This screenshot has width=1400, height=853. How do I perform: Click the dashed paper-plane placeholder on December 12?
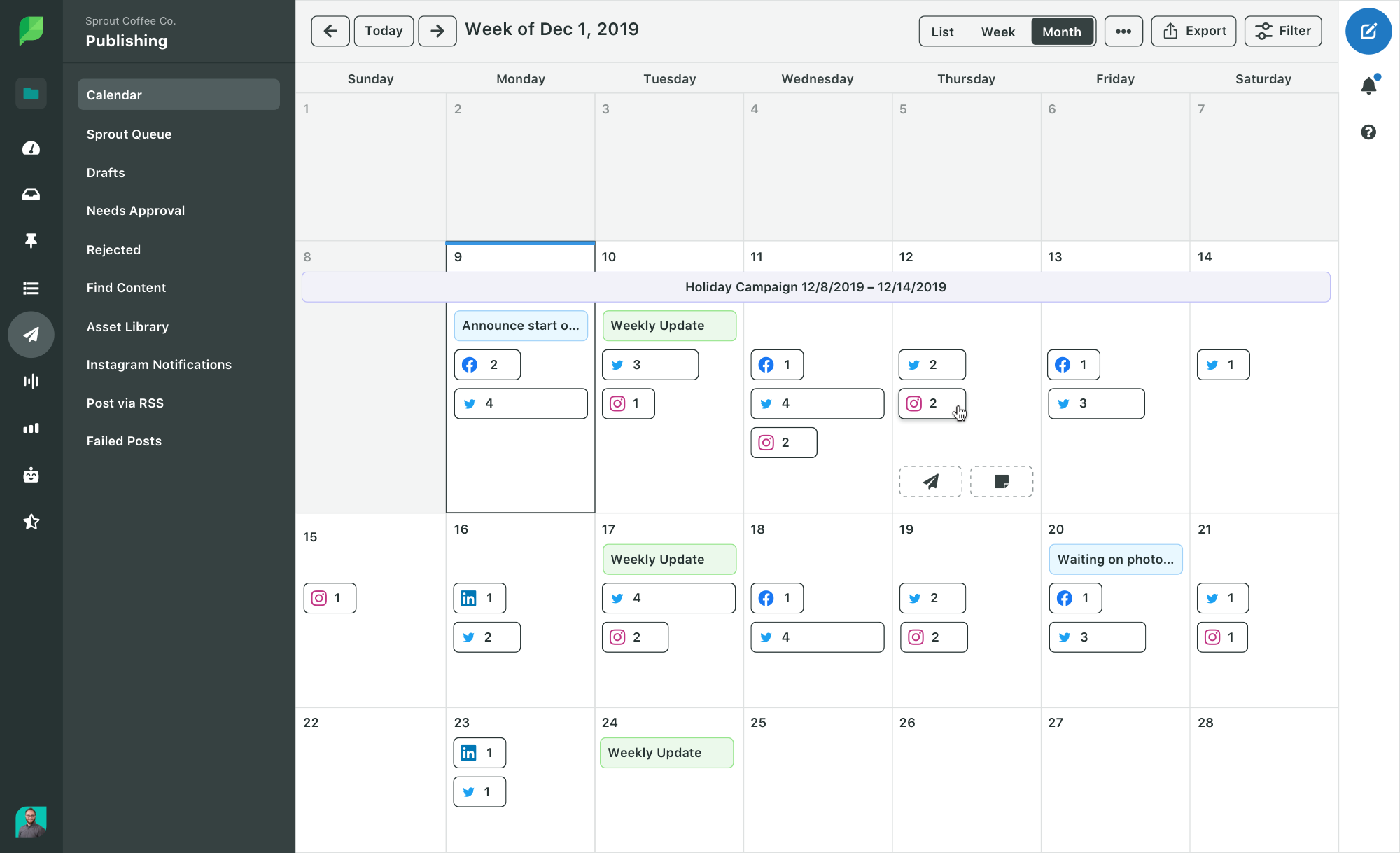coord(930,481)
